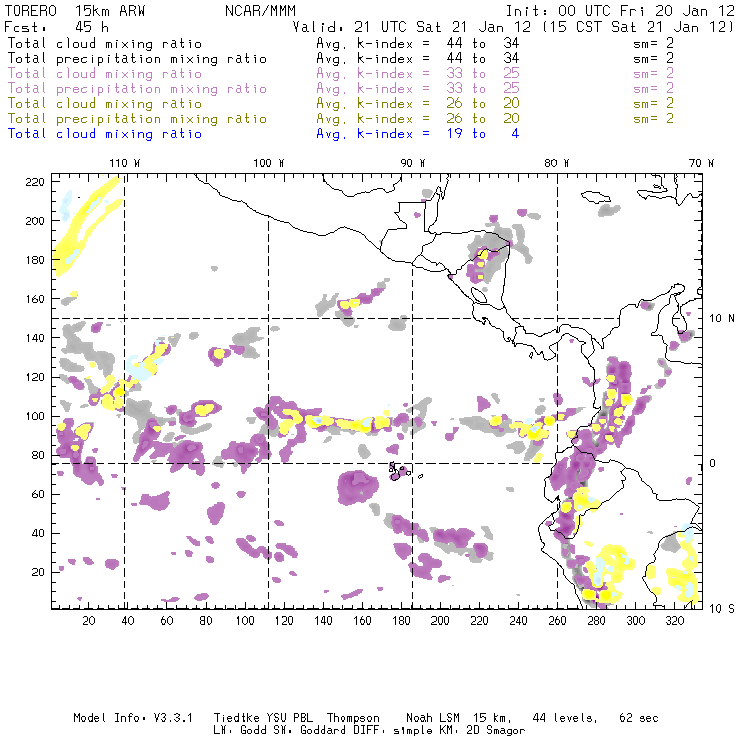Click the blue 'Avg. k-index = 19 to 4' text
740x740 pixels.
418,134
